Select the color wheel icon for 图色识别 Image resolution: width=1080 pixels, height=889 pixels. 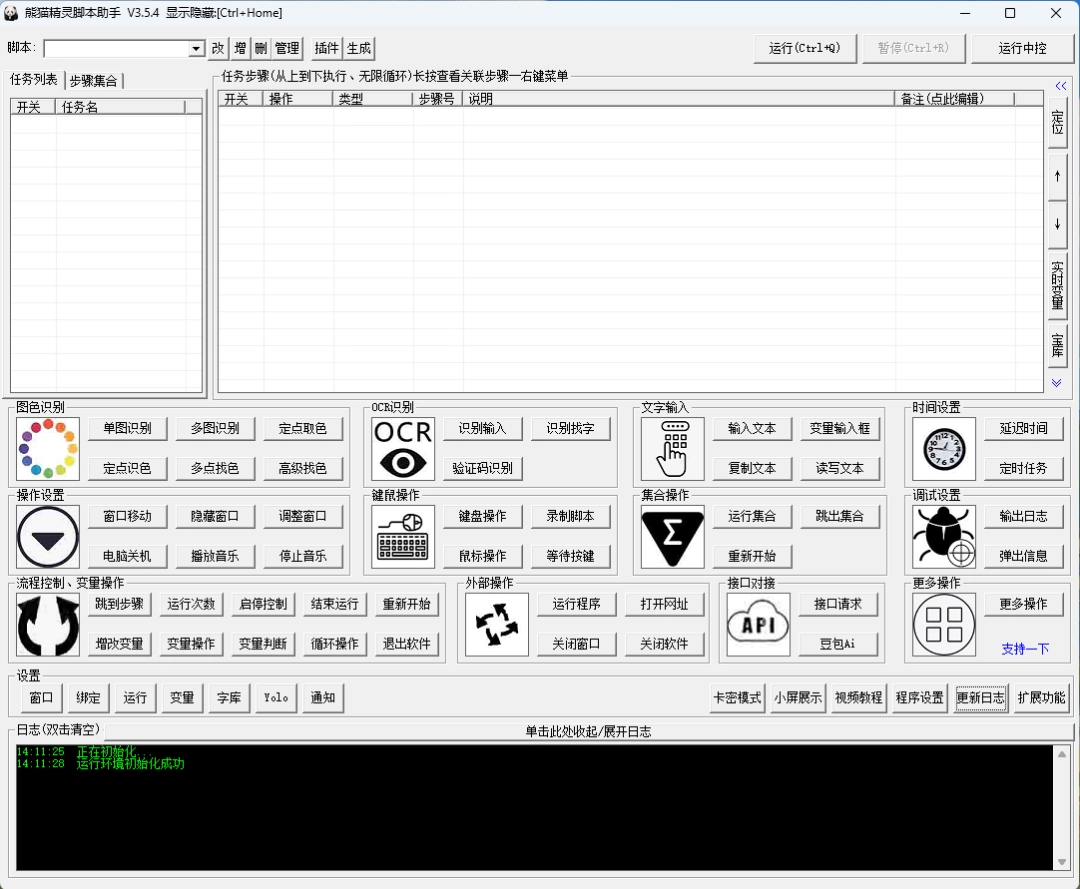click(x=47, y=448)
